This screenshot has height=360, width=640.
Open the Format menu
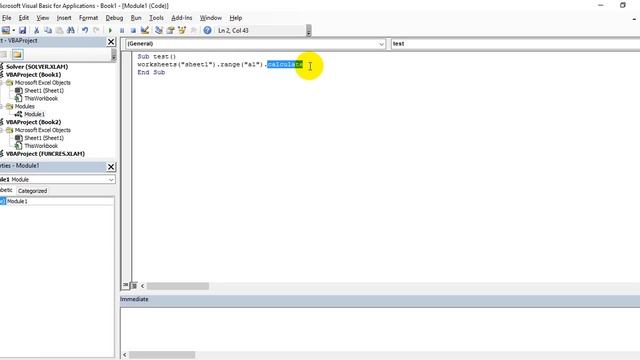click(x=88, y=18)
